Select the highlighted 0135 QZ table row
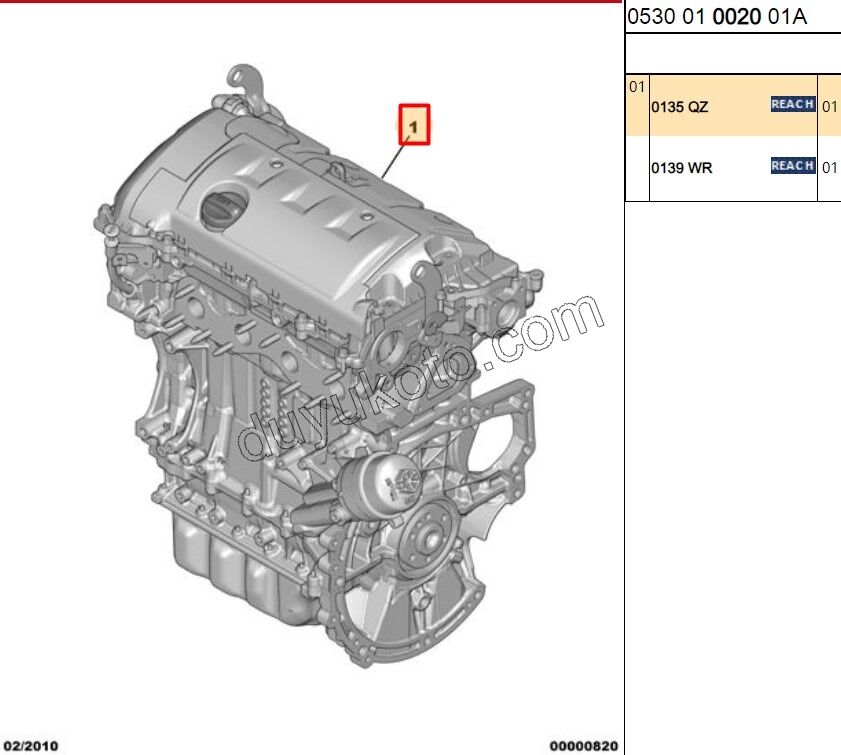This screenshot has width=841, height=755. (x=730, y=103)
